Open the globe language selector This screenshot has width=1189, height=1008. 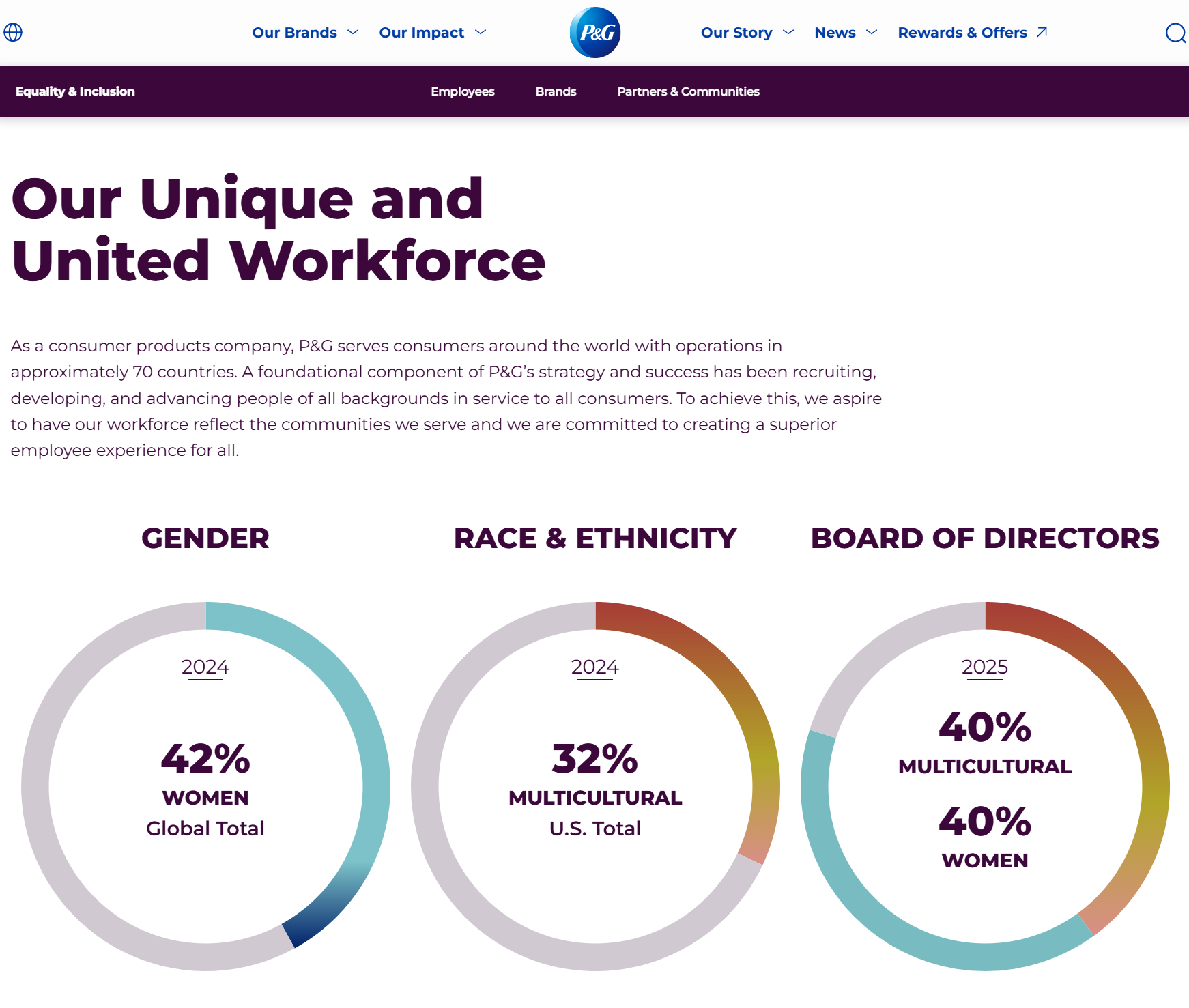[13, 32]
